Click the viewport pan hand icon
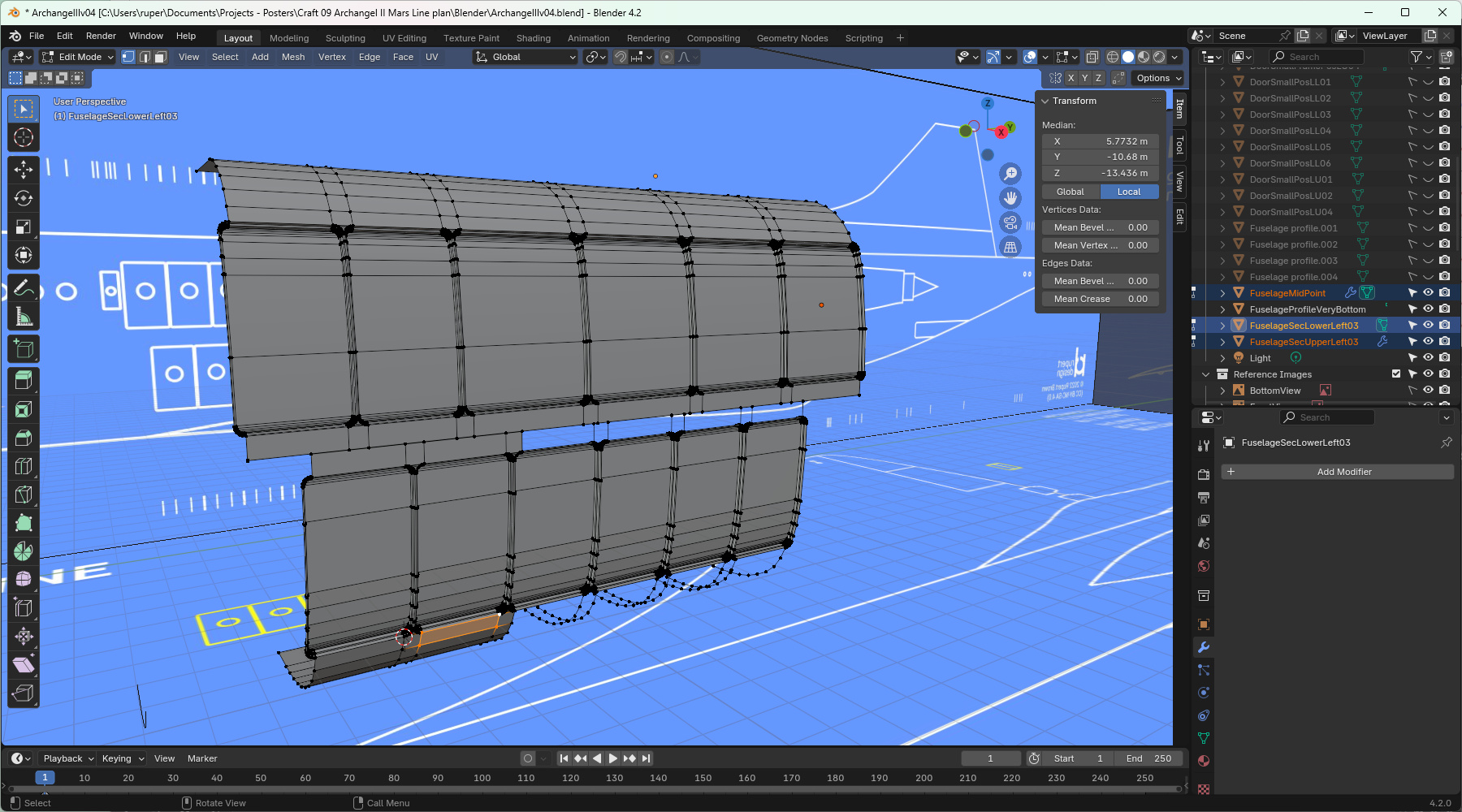The width and height of the screenshot is (1462, 812). click(x=1010, y=197)
